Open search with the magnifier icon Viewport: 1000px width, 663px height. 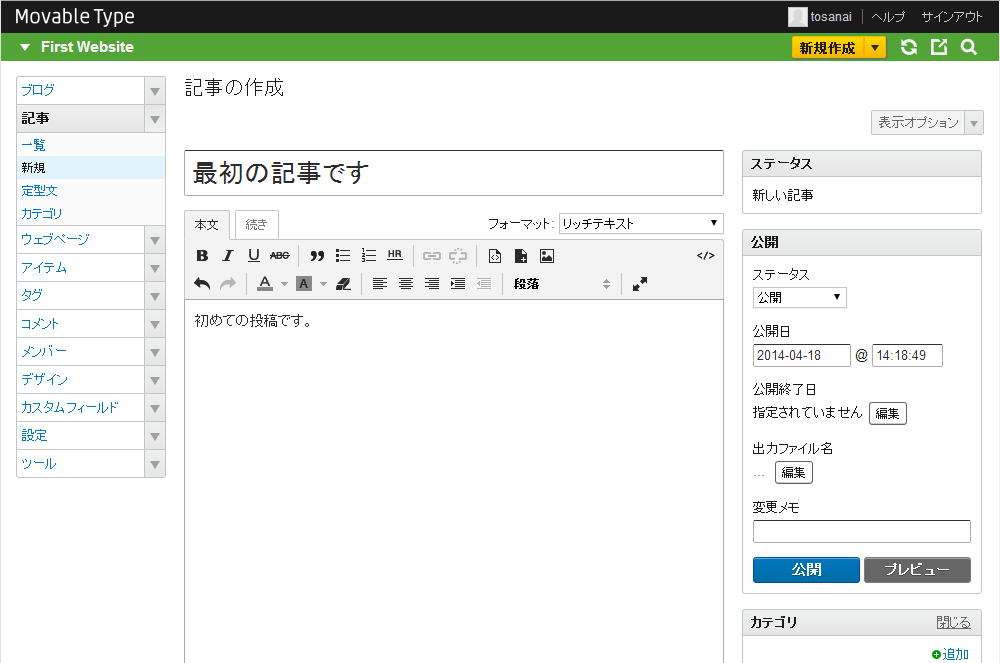[968, 47]
